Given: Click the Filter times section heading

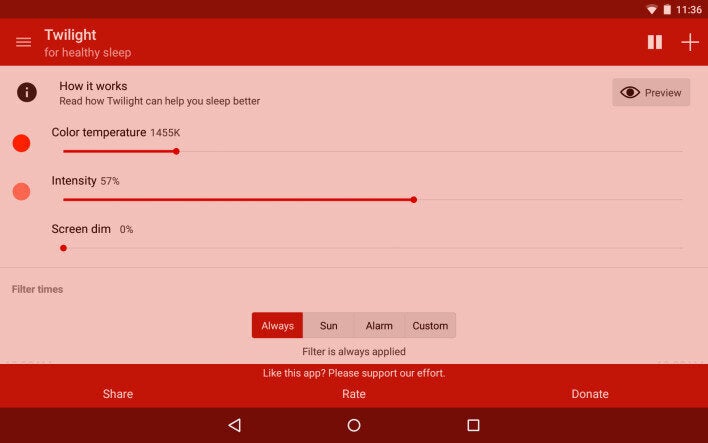Looking at the screenshot, I should click(37, 289).
